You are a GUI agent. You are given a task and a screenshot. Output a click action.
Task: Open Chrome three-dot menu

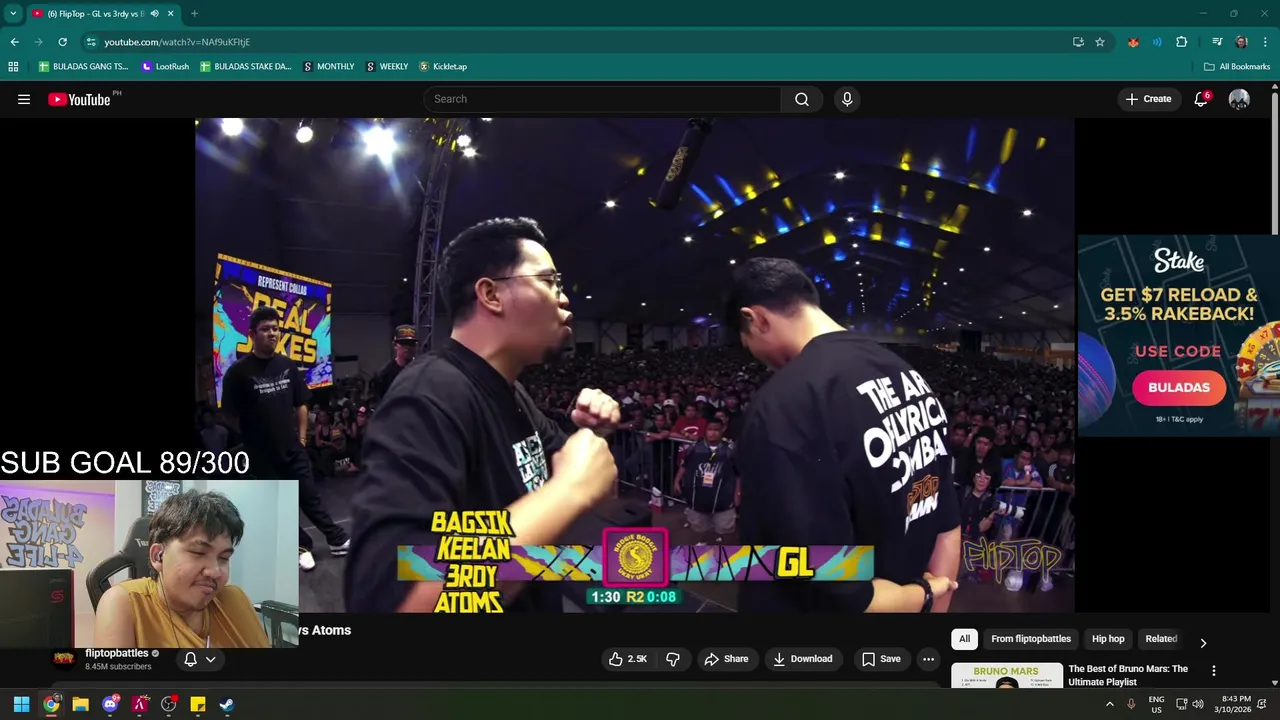1265,42
